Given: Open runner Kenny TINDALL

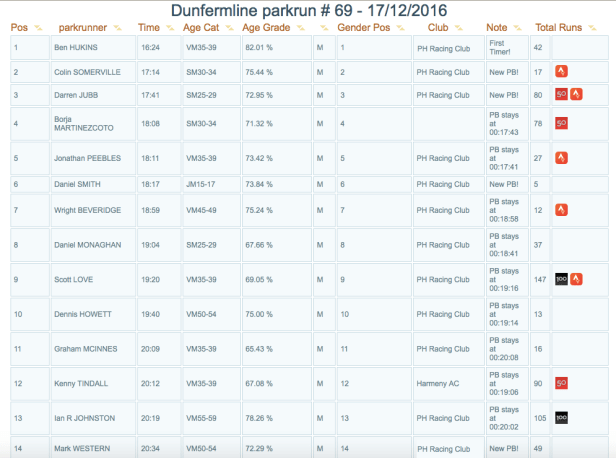Looking at the screenshot, I should 81,383.
